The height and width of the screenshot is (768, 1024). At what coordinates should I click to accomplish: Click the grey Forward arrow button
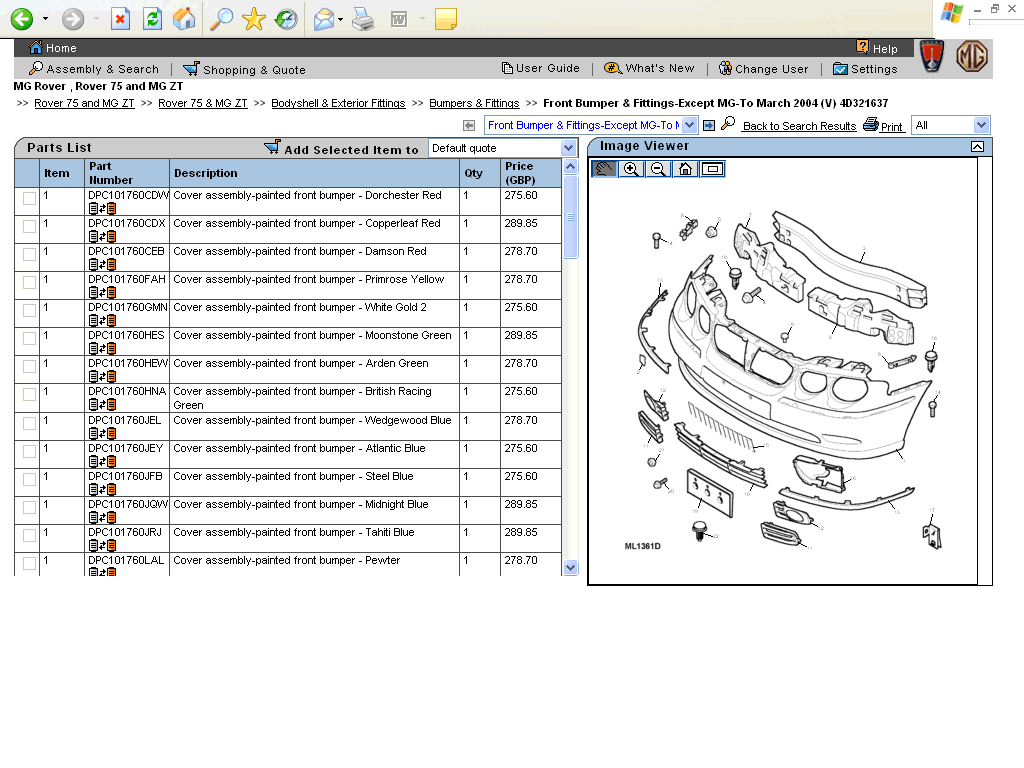click(72, 19)
